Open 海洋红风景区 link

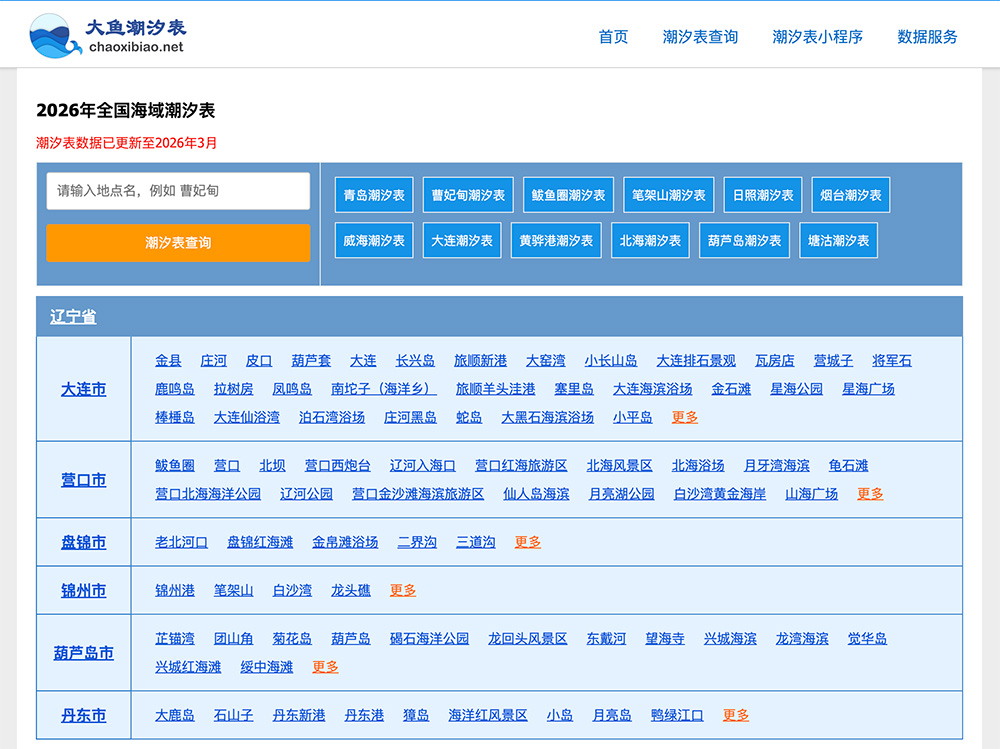[x=488, y=716]
